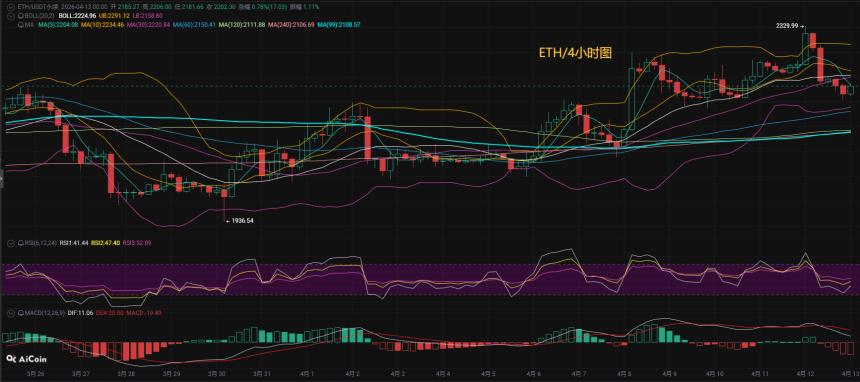The width and height of the screenshot is (860, 382).
Task: Click the DIF:11.06 value
Action: pos(80,313)
